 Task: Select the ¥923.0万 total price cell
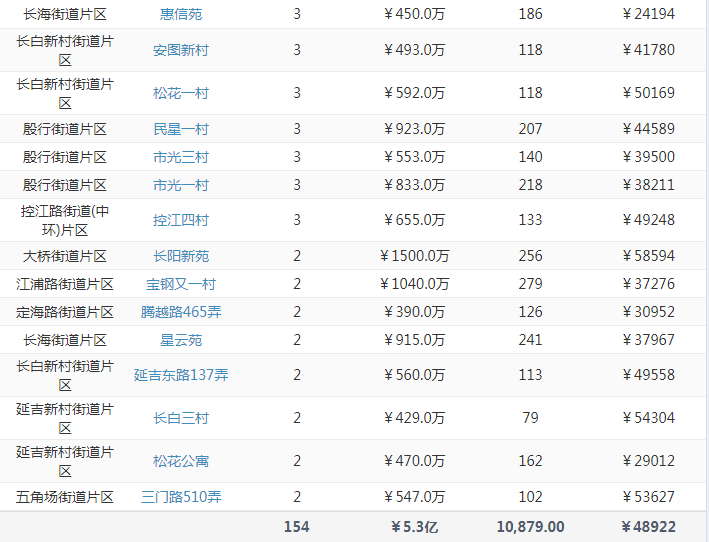click(x=414, y=129)
